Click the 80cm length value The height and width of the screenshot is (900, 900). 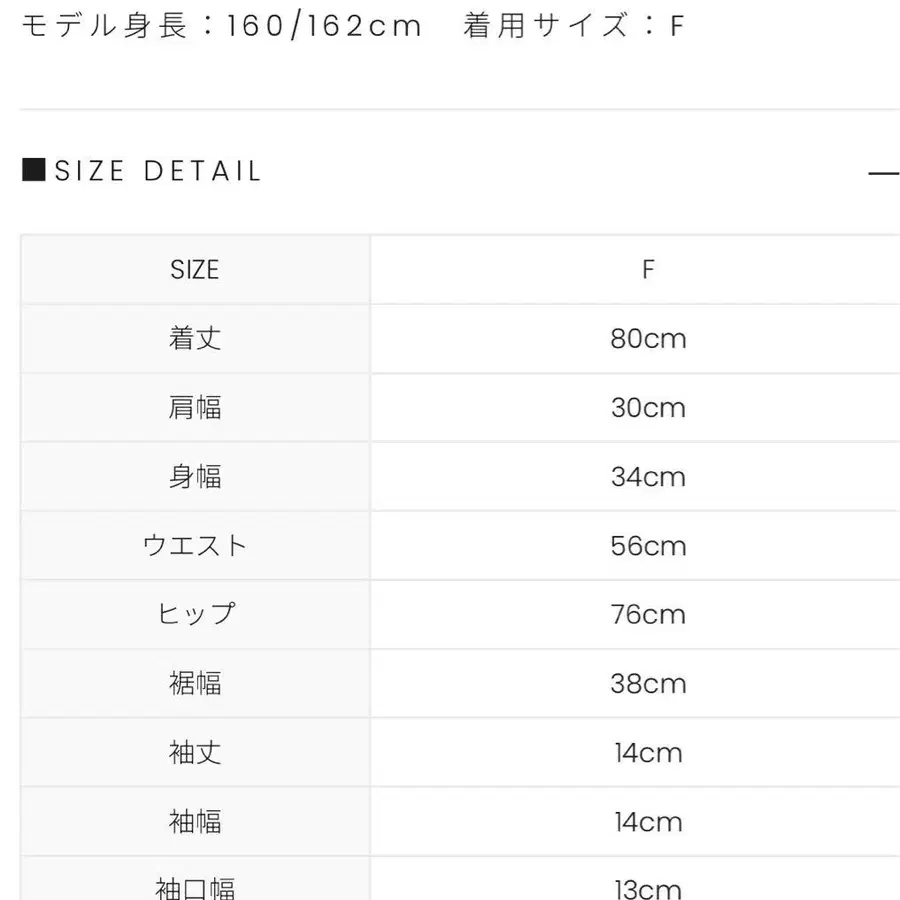[x=648, y=339]
